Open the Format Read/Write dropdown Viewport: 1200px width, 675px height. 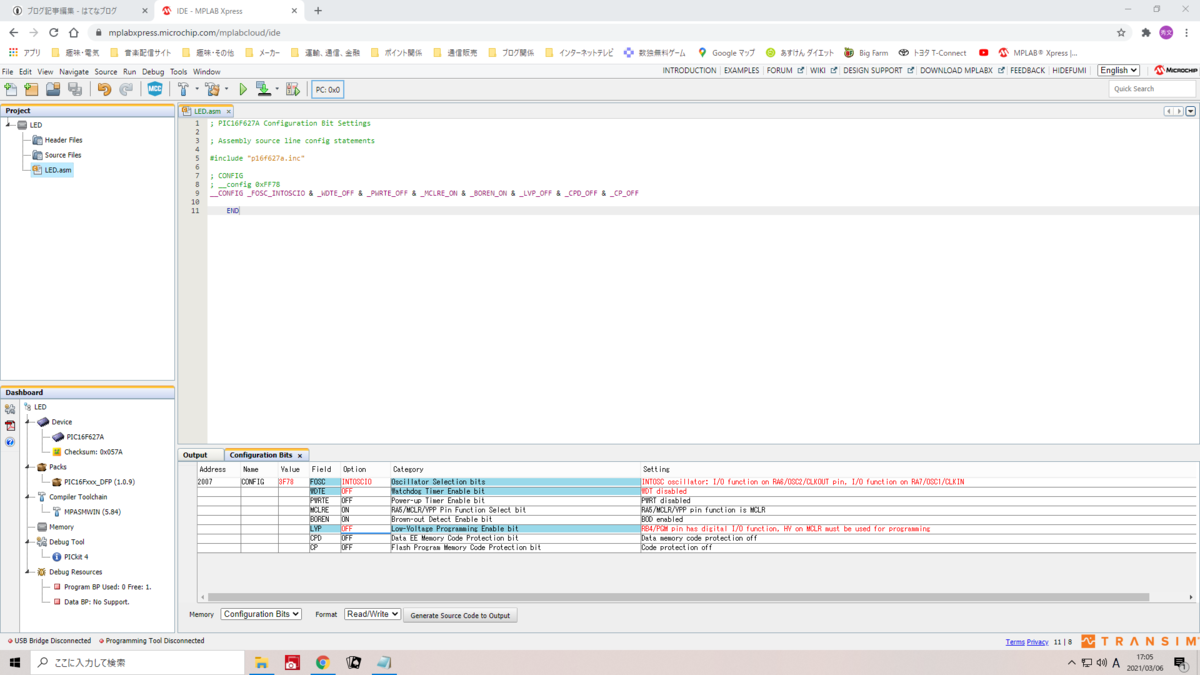click(x=372, y=614)
